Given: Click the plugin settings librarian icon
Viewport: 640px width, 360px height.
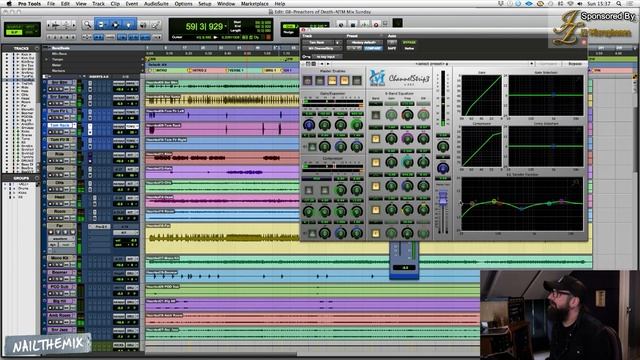Looking at the screenshot, I should [309, 64].
